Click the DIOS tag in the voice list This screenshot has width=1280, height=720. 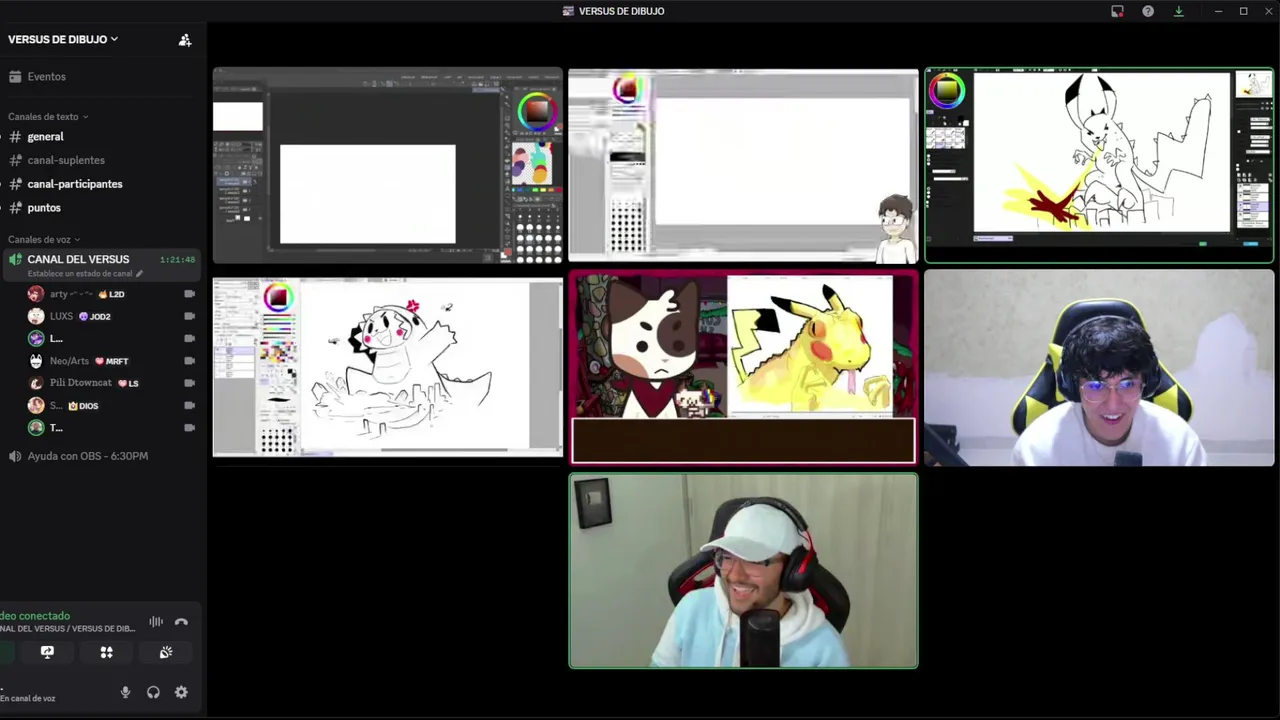(83, 406)
